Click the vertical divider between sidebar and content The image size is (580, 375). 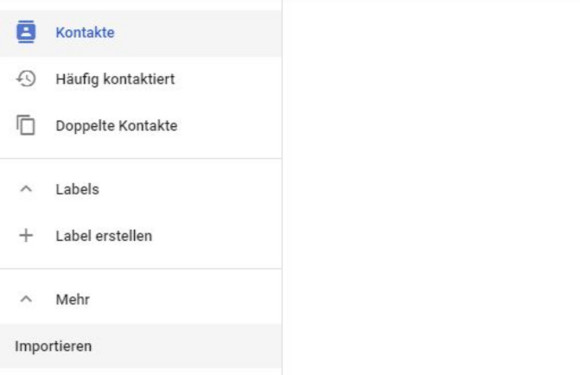coord(282,188)
